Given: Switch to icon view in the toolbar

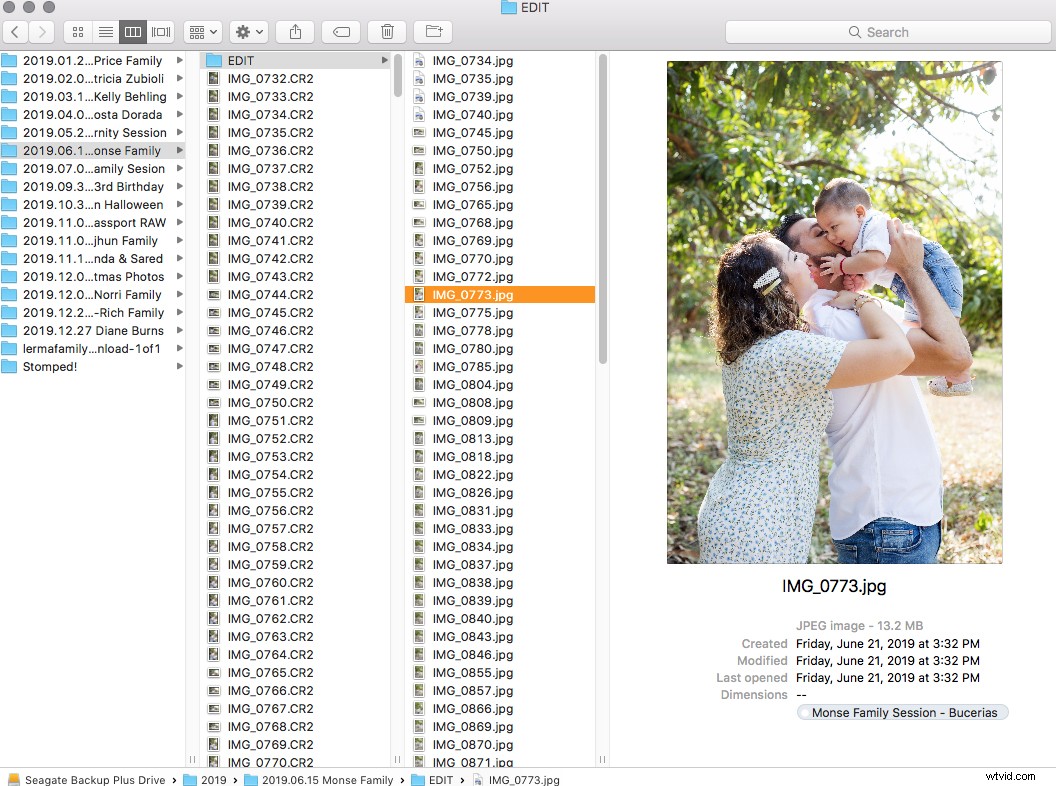Looking at the screenshot, I should [77, 31].
